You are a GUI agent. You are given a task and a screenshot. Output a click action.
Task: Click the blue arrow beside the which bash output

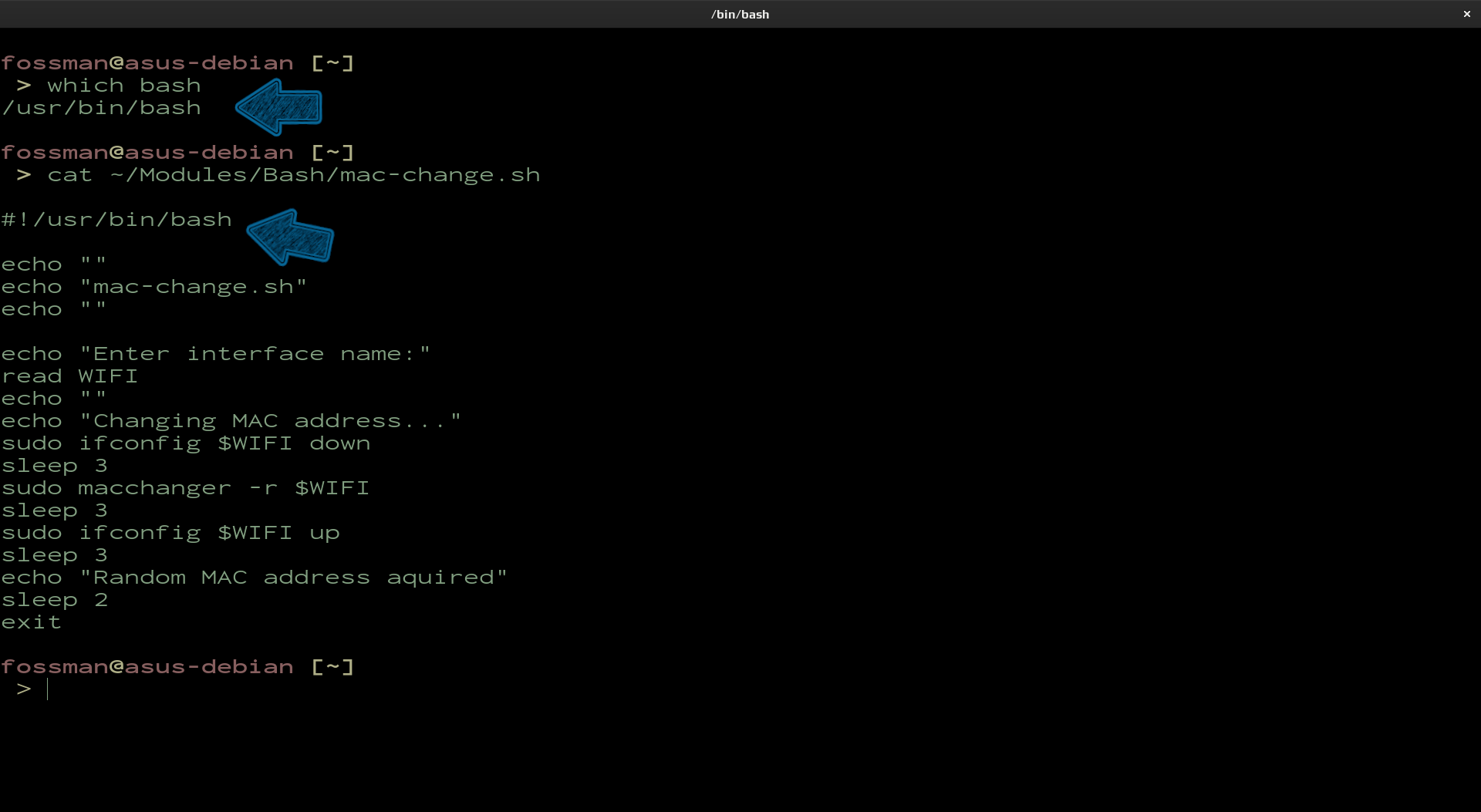click(x=278, y=107)
